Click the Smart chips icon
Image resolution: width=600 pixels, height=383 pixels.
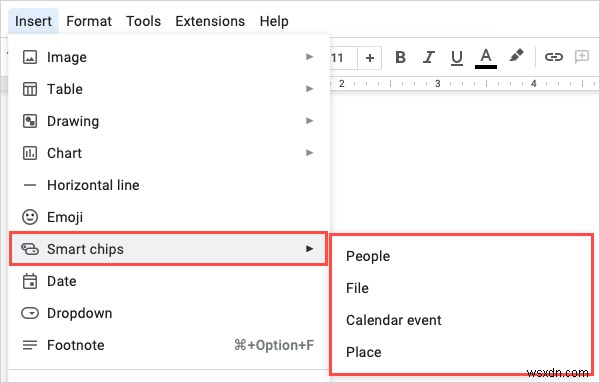(30, 249)
